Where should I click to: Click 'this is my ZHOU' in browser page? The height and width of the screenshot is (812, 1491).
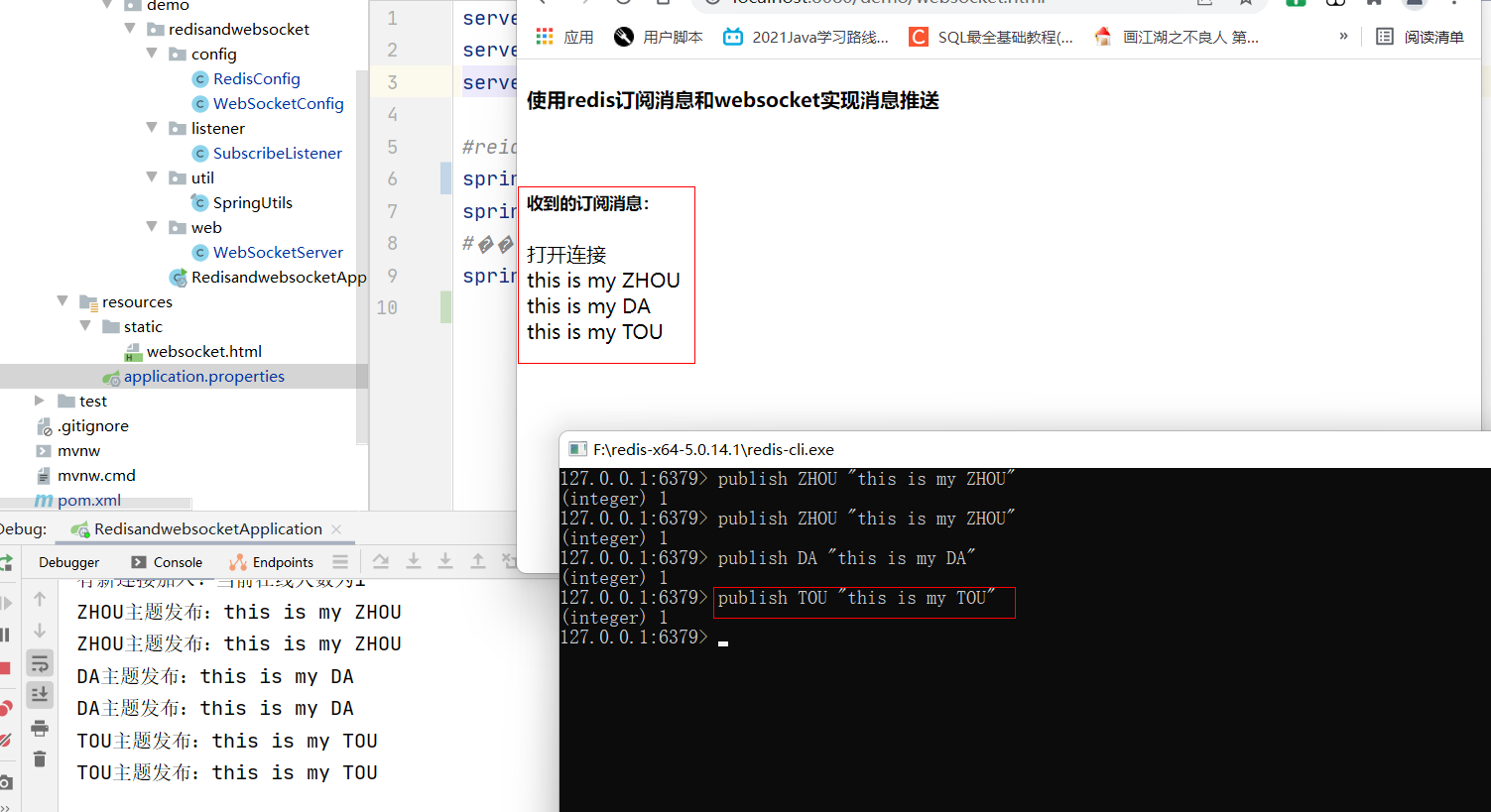603,281
